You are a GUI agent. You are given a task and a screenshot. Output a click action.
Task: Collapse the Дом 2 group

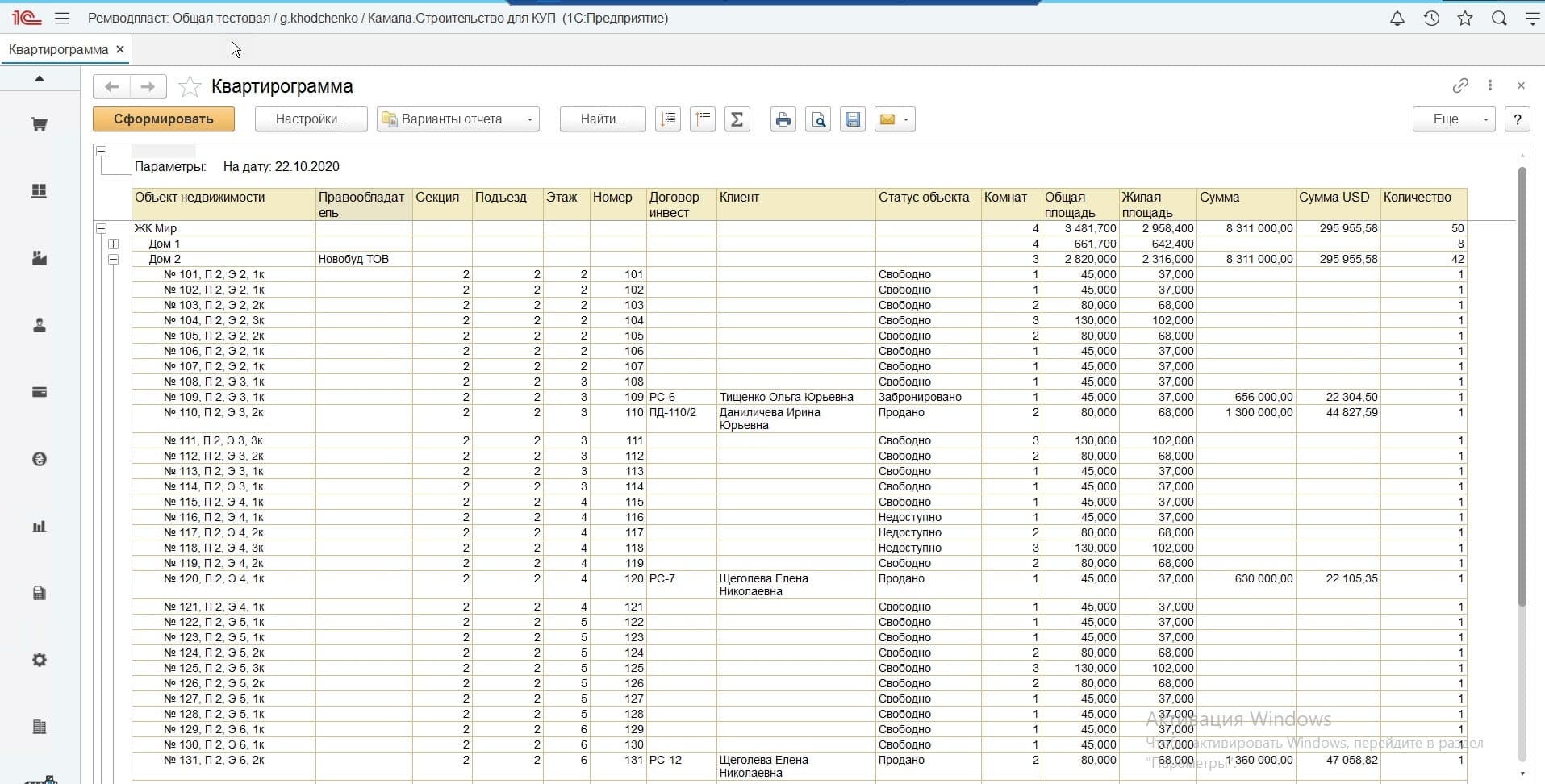113,259
